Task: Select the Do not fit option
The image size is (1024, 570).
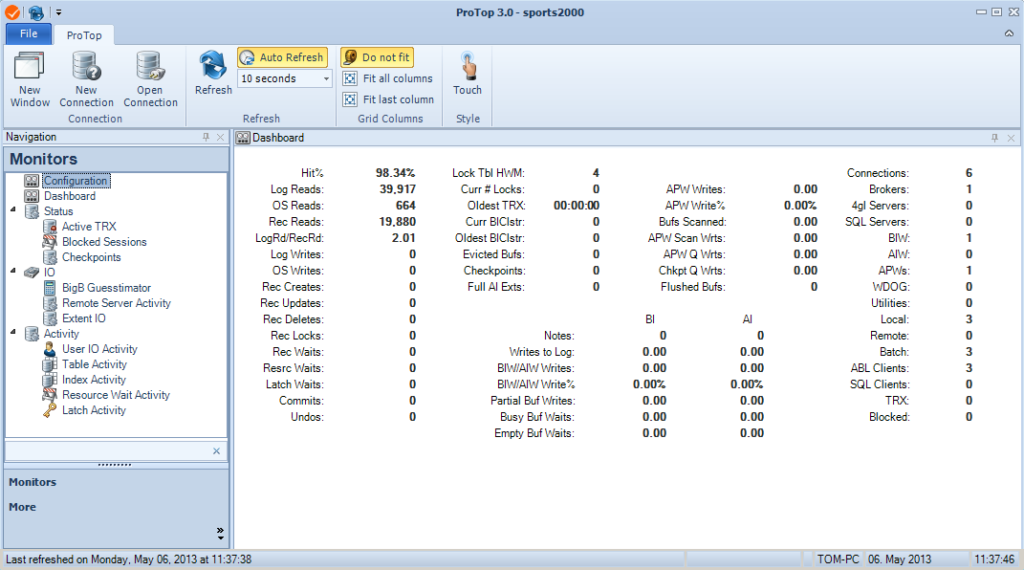Action: pos(377,57)
